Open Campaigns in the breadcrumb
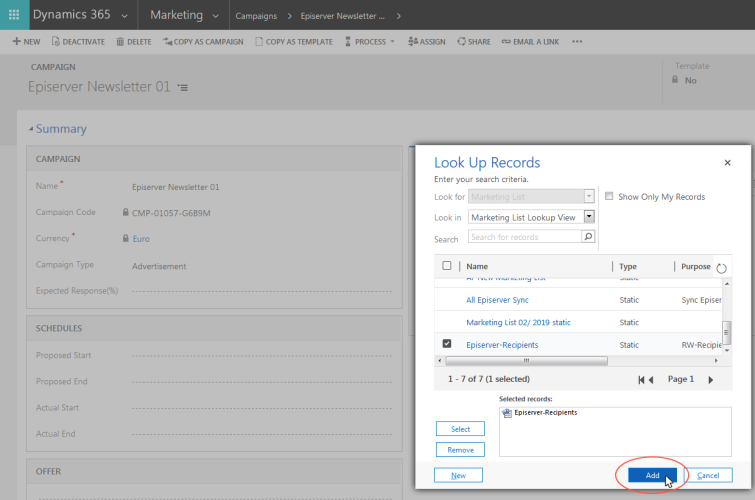The image size is (755, 500). [x=256, y=16]
